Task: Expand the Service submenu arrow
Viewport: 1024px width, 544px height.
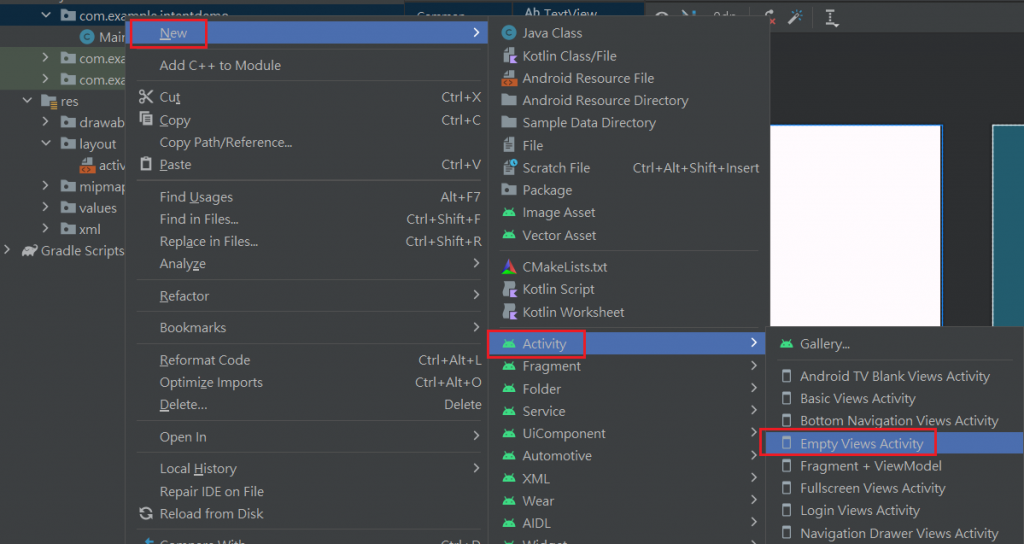Action: click(754, 410)
